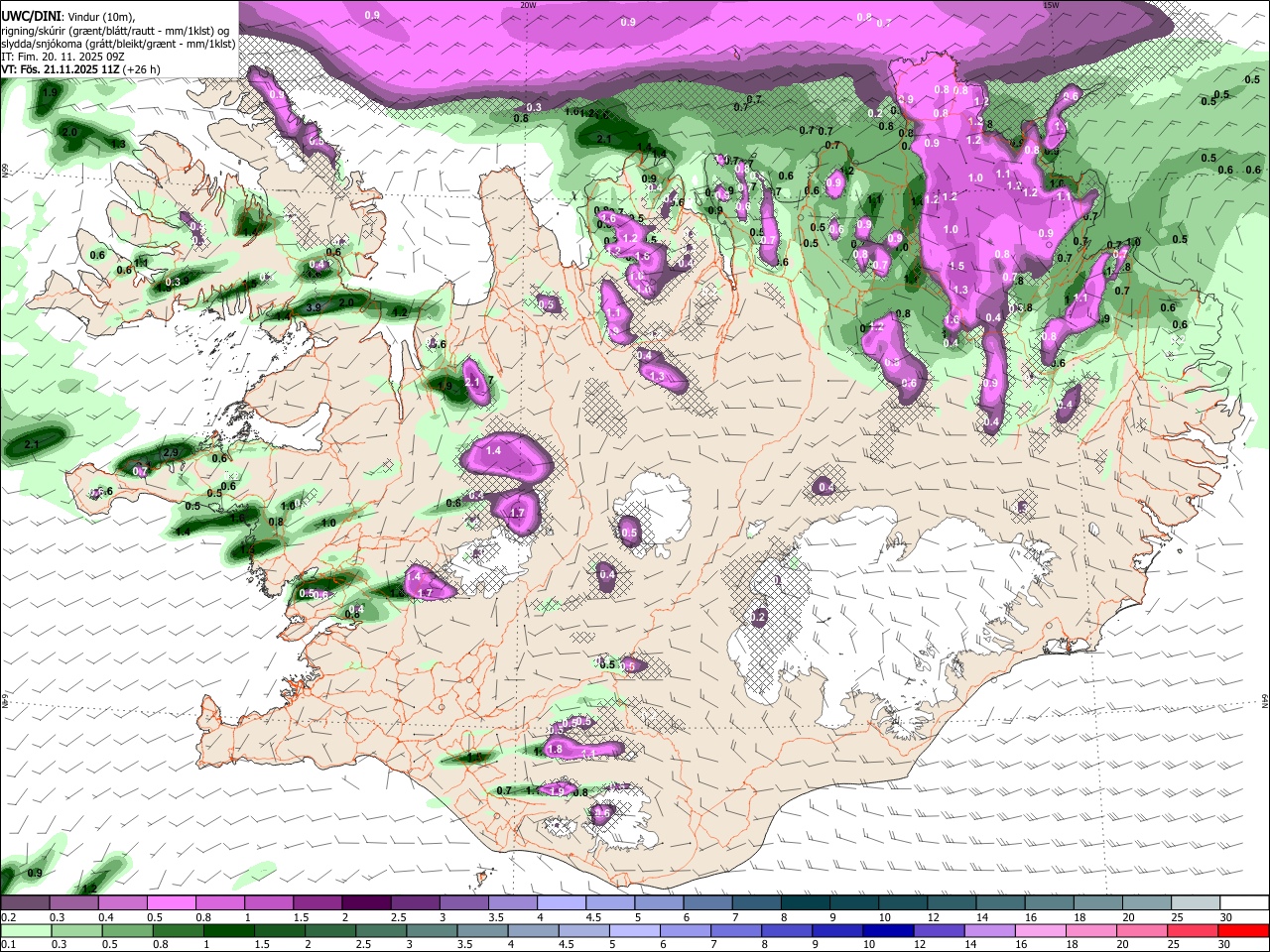Click the '3.9' precipitation value on map
This screenshot has height=952, width=1270.
point(314,308)
